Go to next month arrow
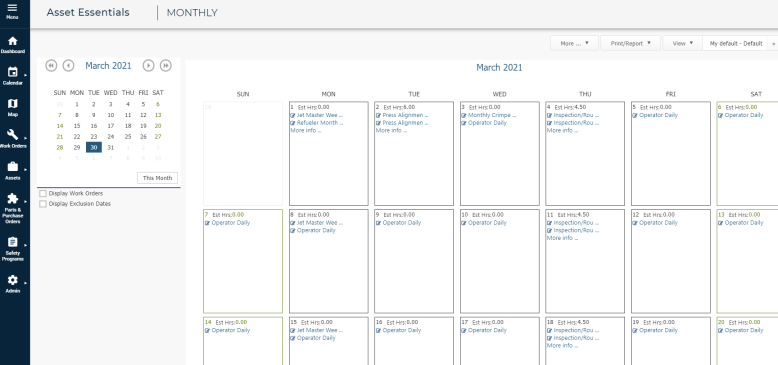 point(148,65)
